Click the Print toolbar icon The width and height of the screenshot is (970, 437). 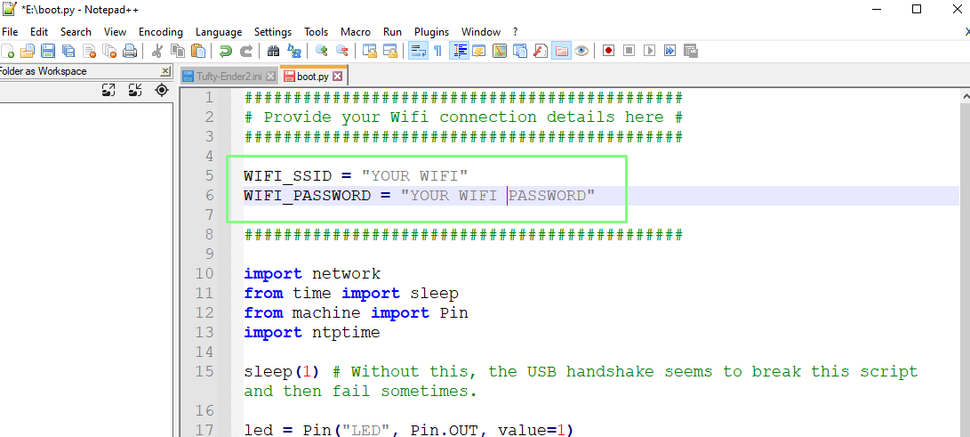[129, 51]
